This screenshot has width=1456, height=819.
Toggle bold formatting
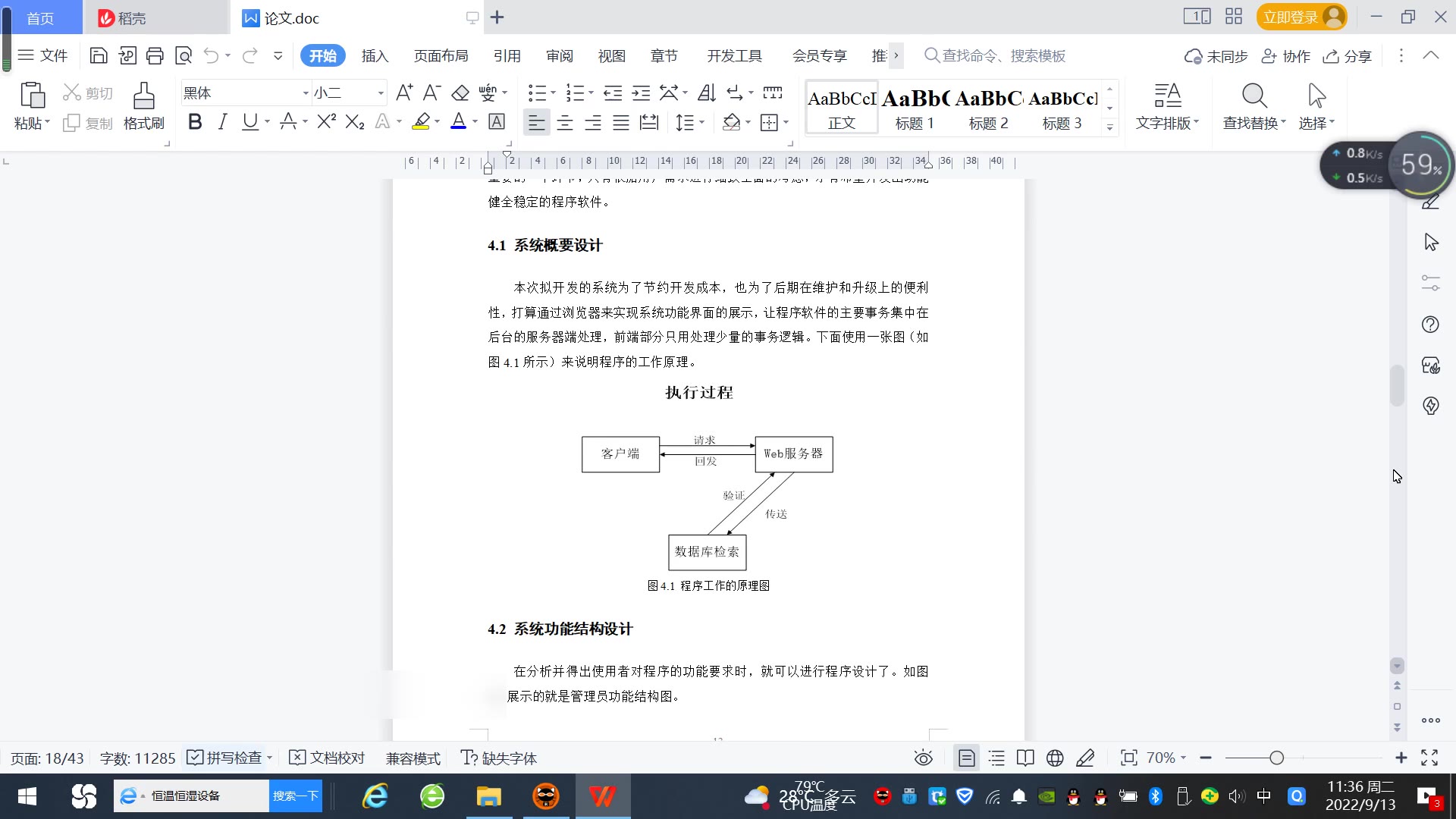(195, 122)
